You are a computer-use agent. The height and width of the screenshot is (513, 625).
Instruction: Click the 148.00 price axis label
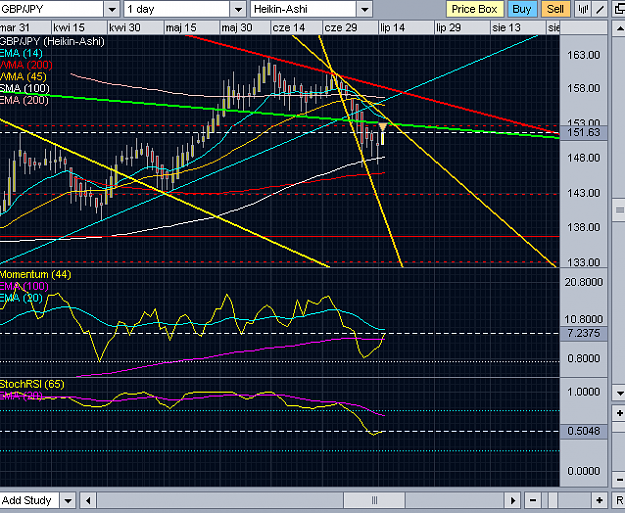pos(584,158)
